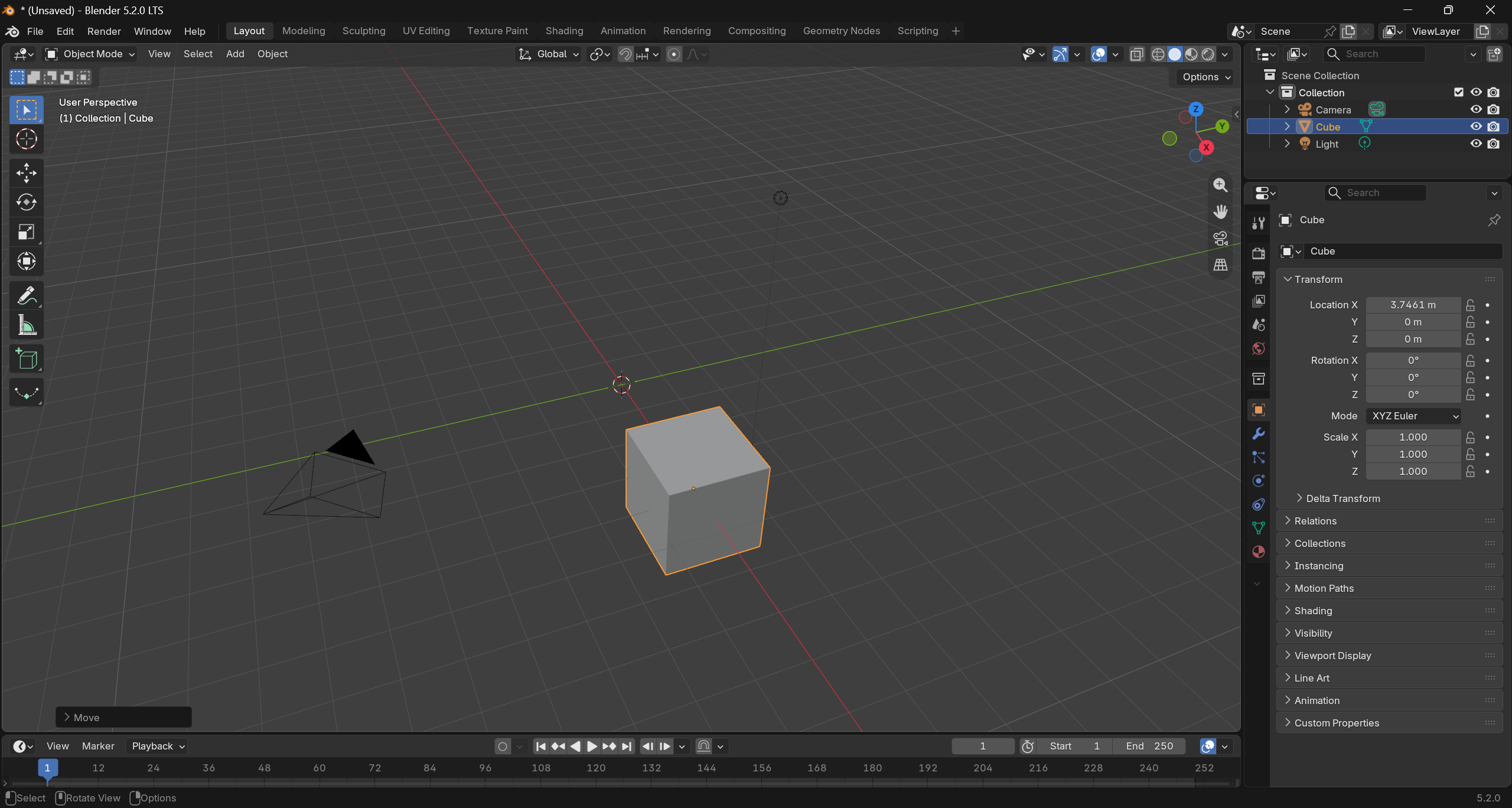The width and height of the screenshot is (1512, 808).
Task: Open the Tool properties tab
Action: (x=1259, y=223)
